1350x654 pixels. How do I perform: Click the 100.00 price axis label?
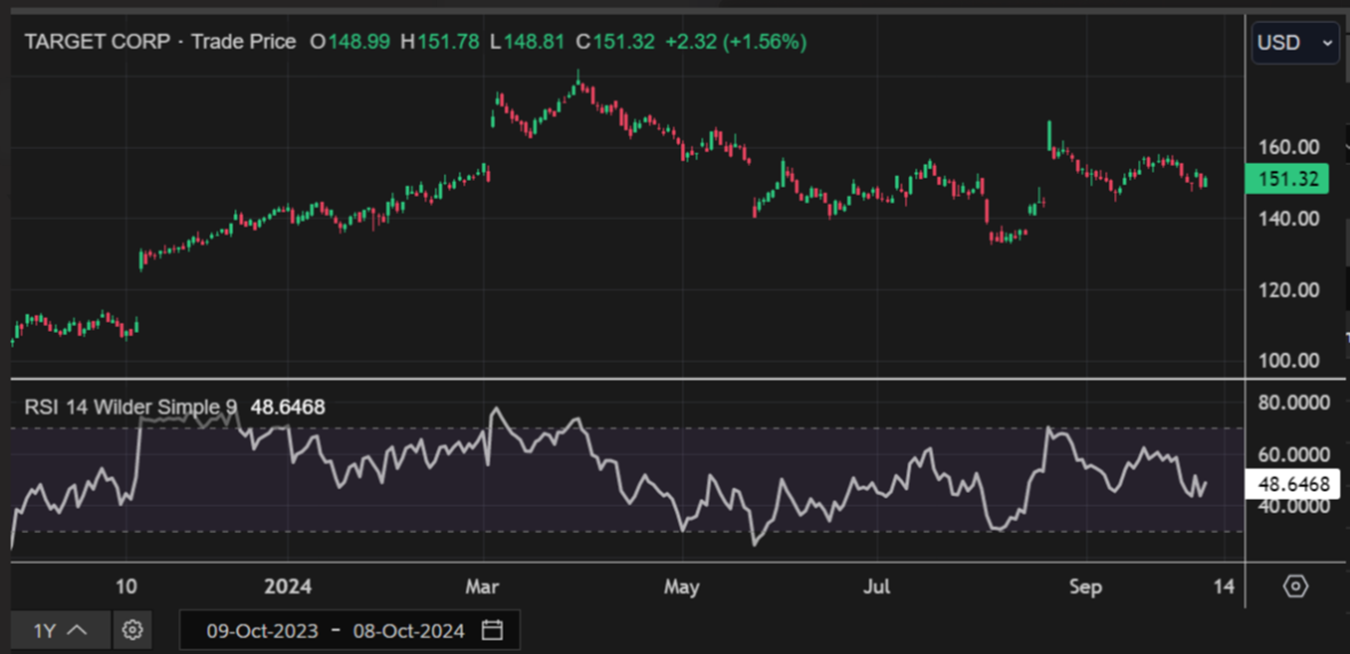[1289, 361]
